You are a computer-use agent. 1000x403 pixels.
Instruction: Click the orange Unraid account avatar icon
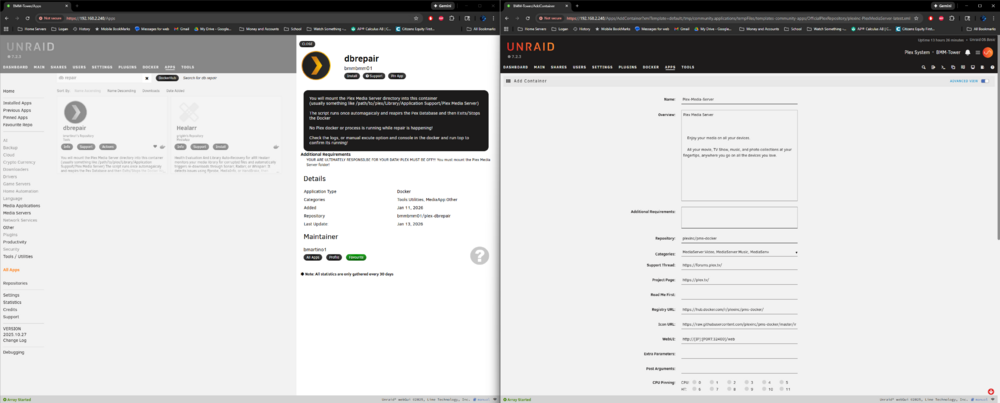pos(987,52)
